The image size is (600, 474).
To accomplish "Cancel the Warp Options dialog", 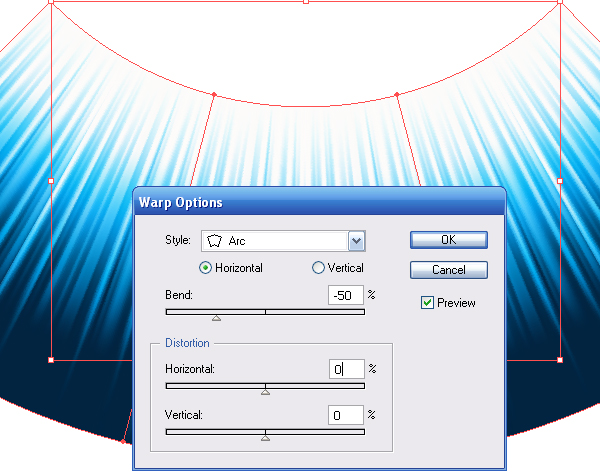I will 449,270.
